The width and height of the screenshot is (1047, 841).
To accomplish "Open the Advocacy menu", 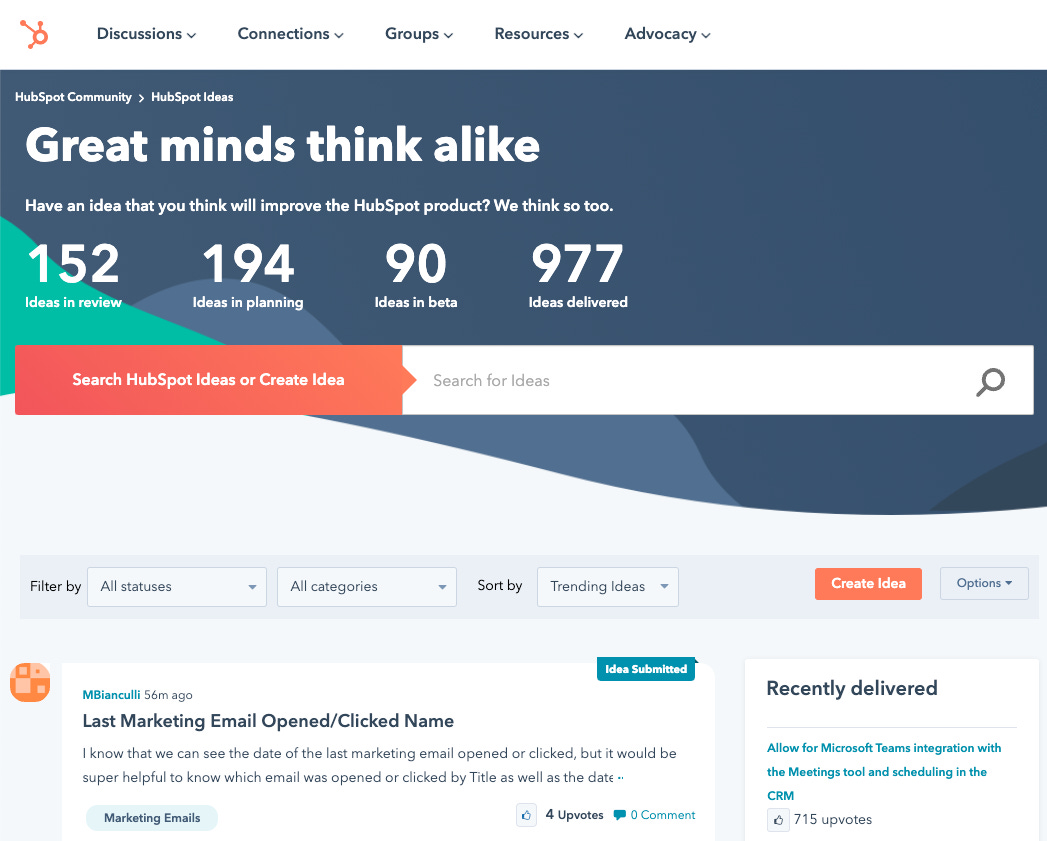I will pyautogui.click(x=667, y=34).
